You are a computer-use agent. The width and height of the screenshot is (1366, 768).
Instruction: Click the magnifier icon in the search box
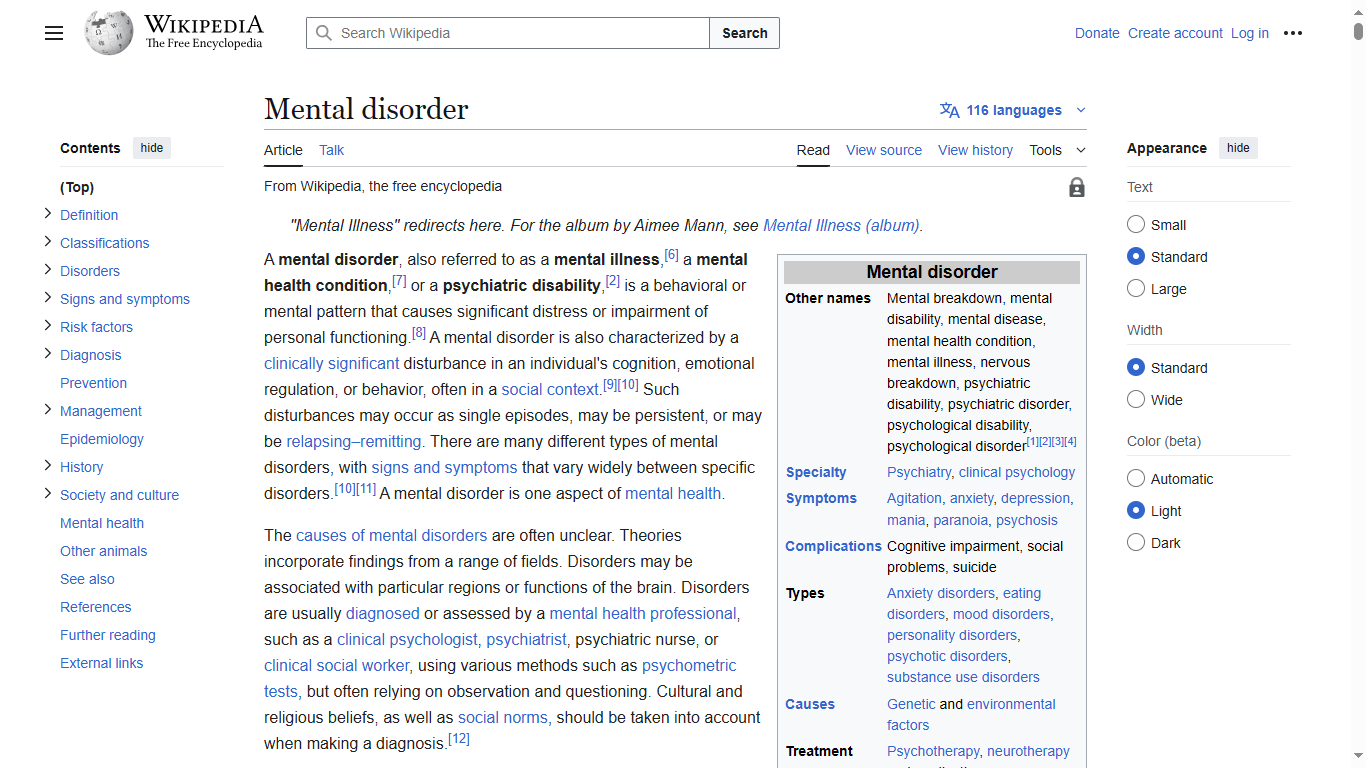pyautogui.click(x=324, y=33)
